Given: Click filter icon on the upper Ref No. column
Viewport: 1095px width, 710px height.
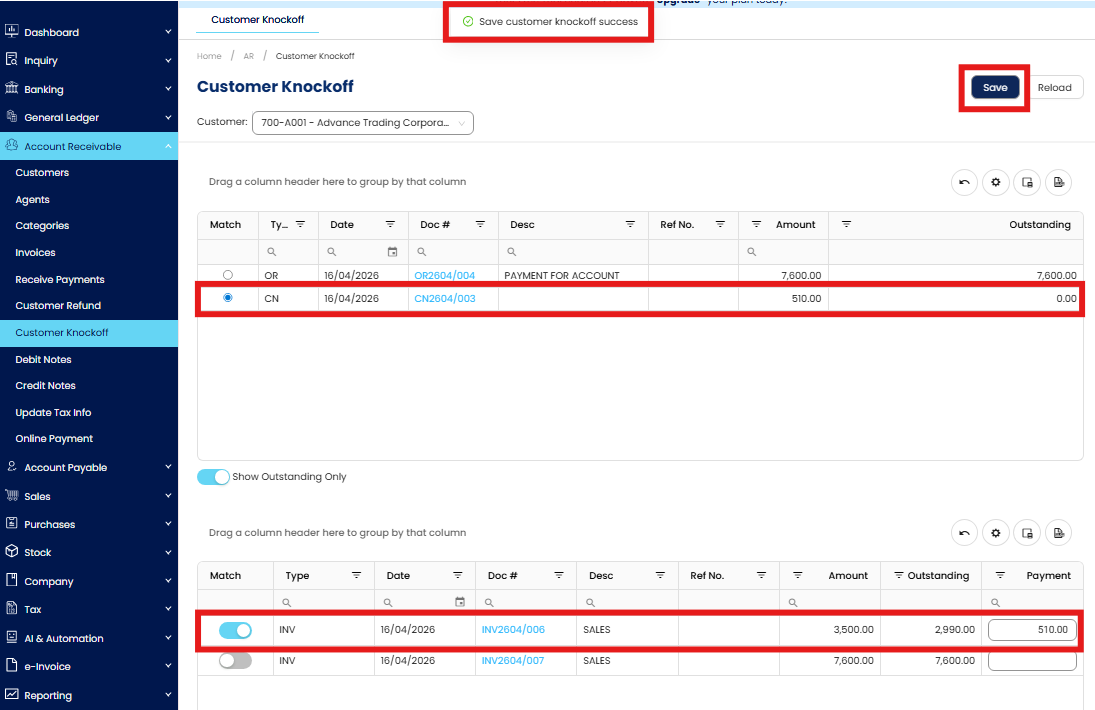Looking at the screenshot, I should pos(720,225).
